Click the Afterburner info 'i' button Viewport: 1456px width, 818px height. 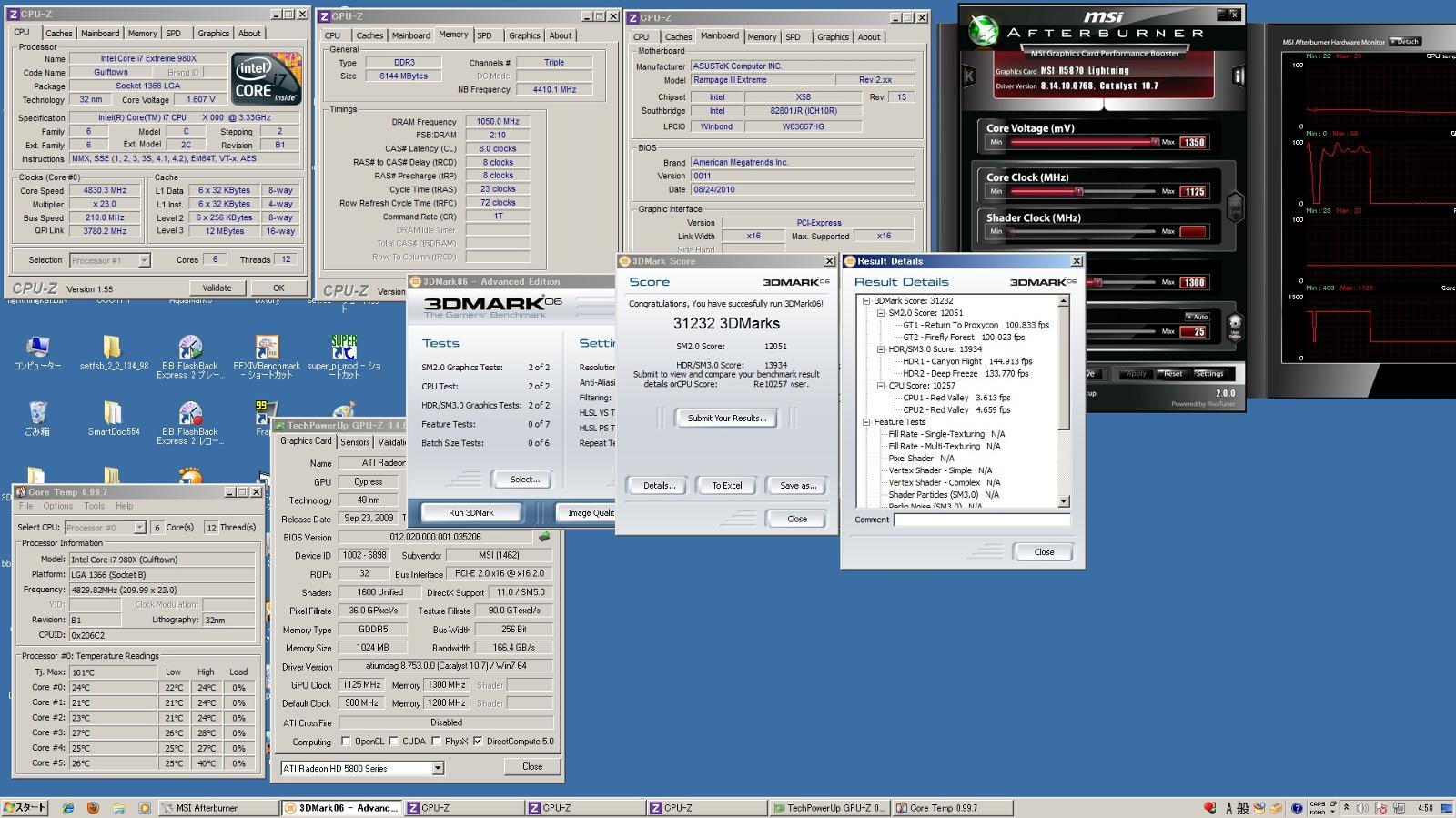1238,76
